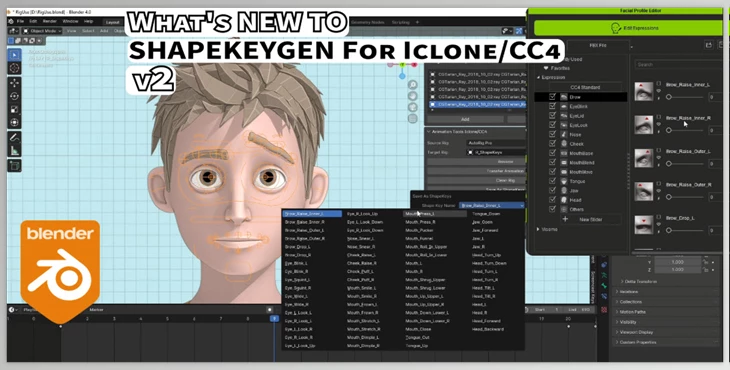Click the Nose category icon
The width and height of the screenshot is (730, 370).
[563, 135]
